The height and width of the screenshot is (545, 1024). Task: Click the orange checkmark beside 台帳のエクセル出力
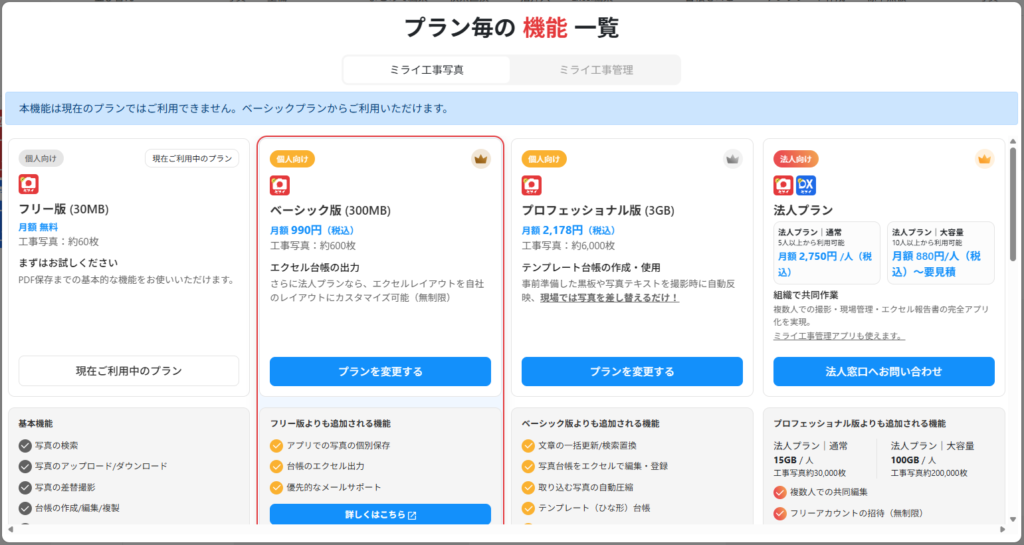point(277,466)
